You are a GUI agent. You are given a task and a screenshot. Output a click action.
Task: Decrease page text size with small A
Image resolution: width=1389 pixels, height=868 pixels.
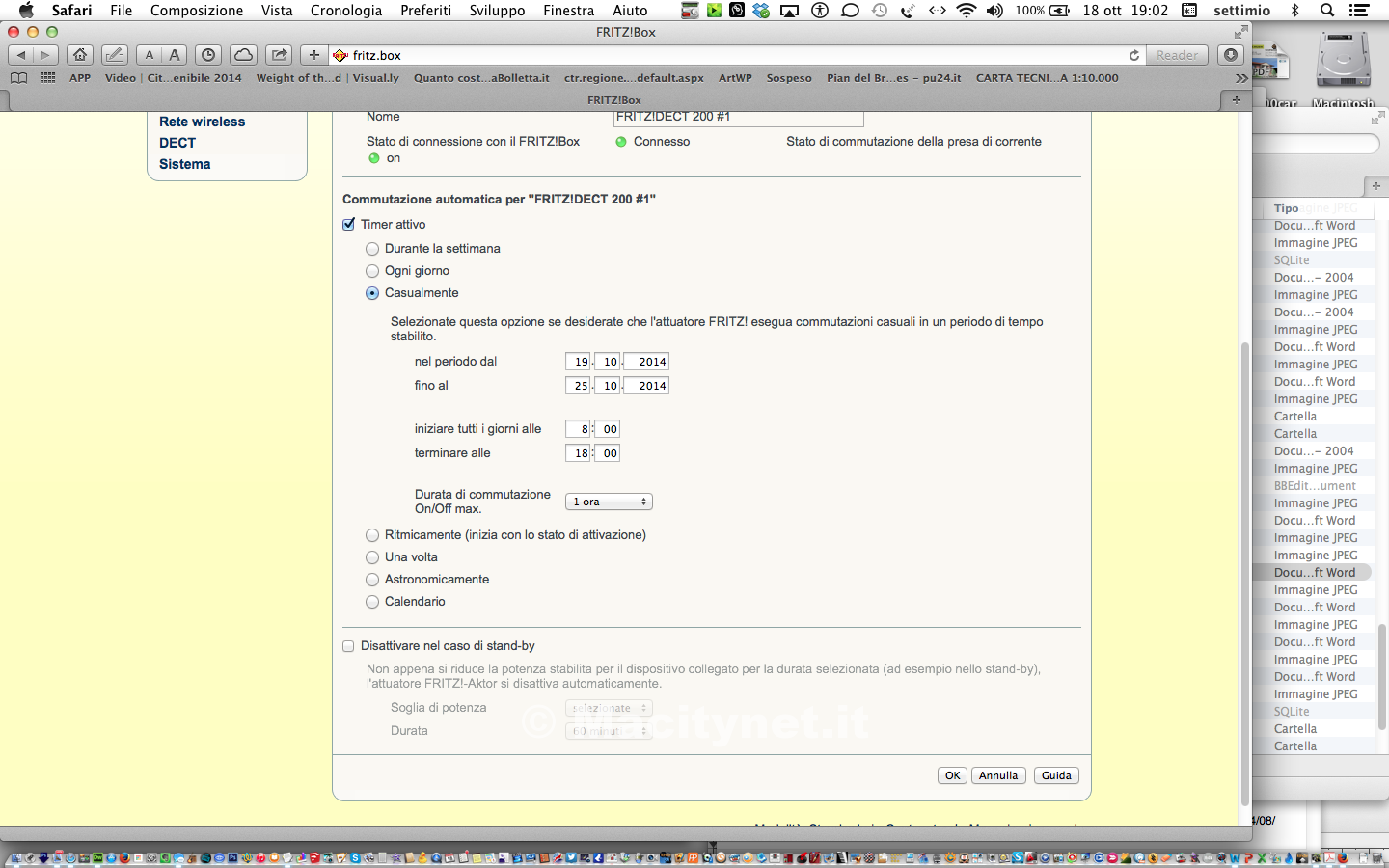150,55
